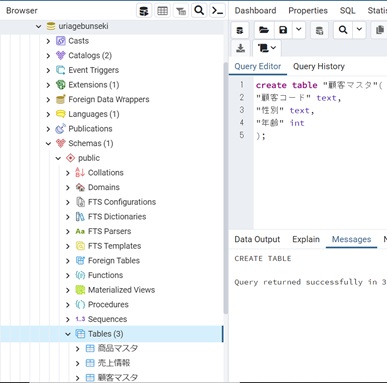
Task: Expand the 売上情報 table node
Action: (x=78, y=363)
